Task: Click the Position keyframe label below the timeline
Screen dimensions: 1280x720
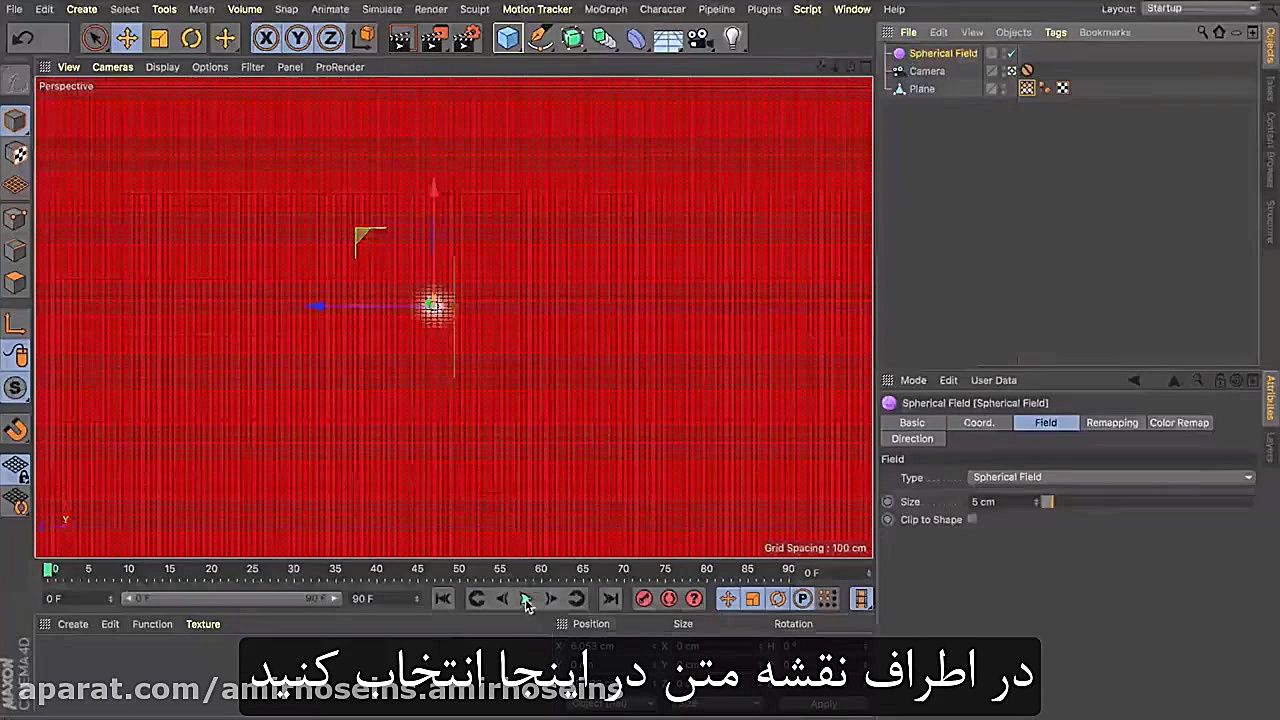Action: (x=590, y=623)
